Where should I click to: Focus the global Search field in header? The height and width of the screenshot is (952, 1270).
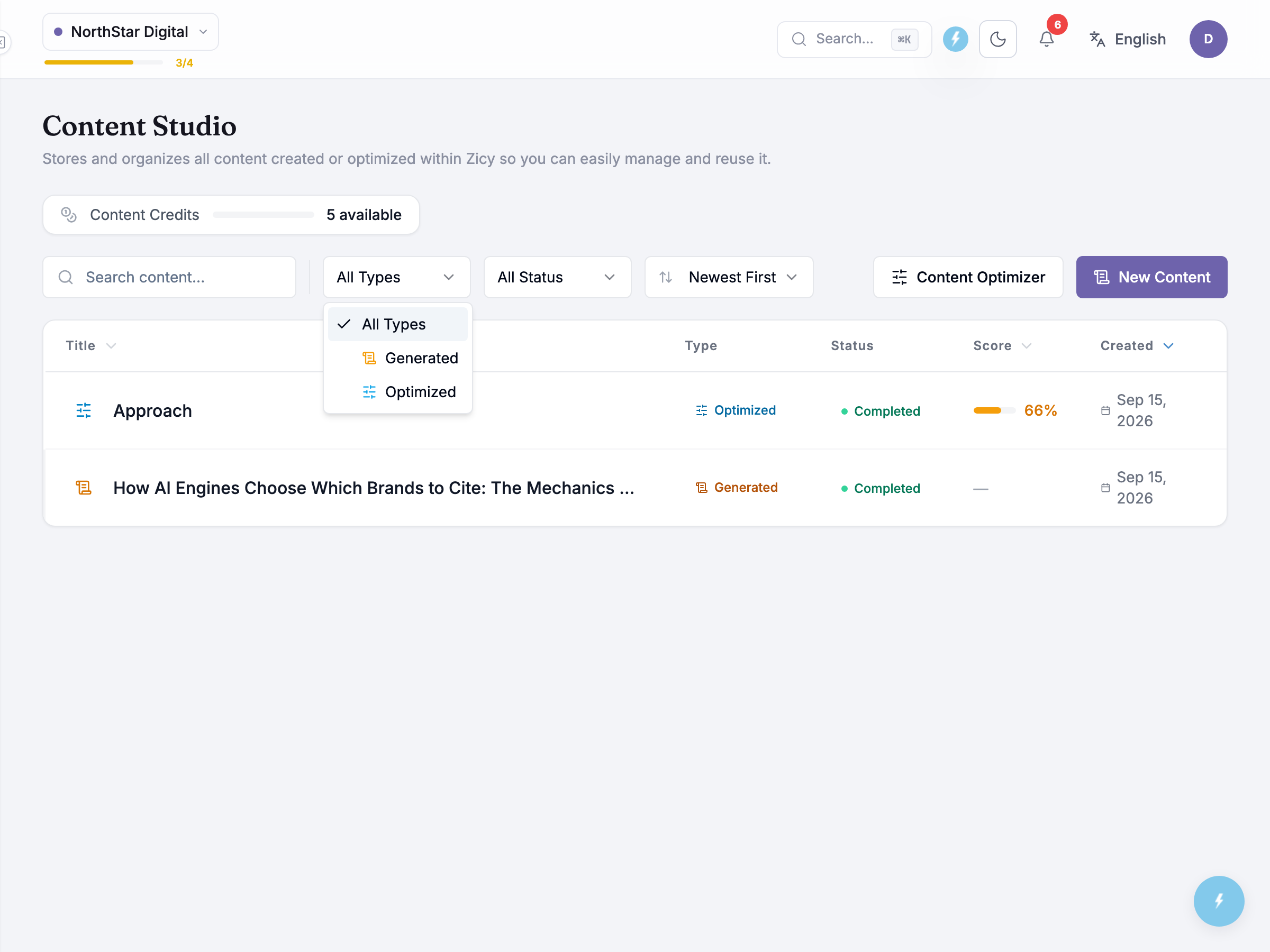pos(854,39)
